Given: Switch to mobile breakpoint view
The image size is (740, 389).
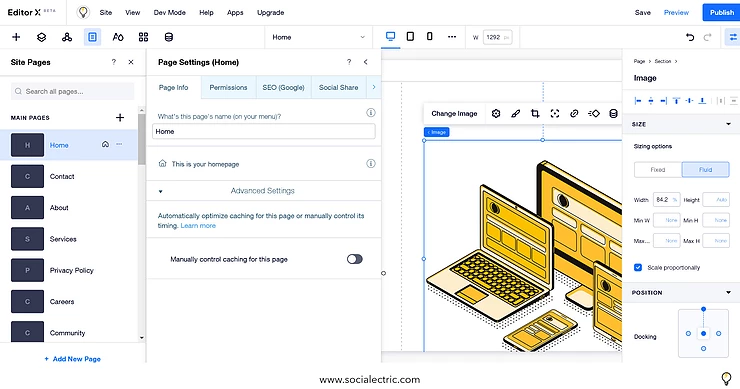Looking at the screenshot, I should [x=429, y=36].
